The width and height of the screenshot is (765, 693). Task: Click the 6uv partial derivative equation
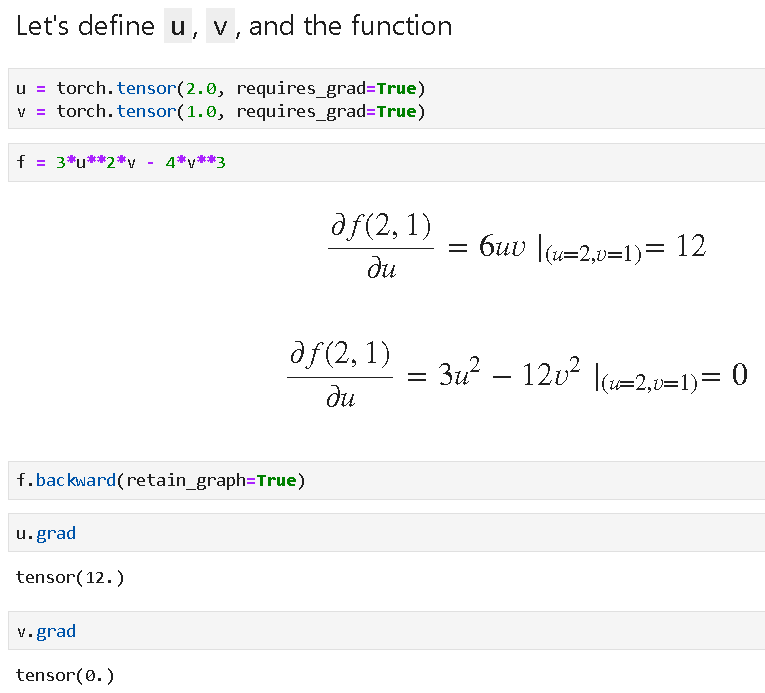point(516,247)
